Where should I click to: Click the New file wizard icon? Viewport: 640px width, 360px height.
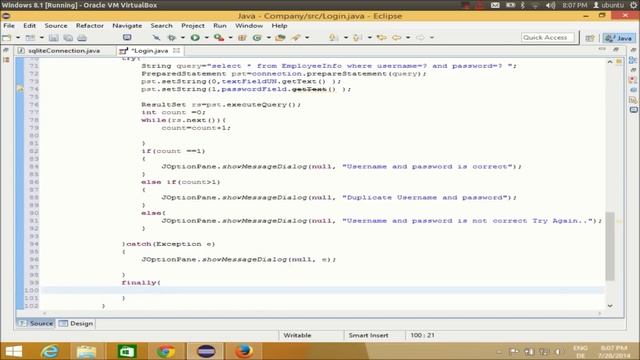tap(7, 38)
